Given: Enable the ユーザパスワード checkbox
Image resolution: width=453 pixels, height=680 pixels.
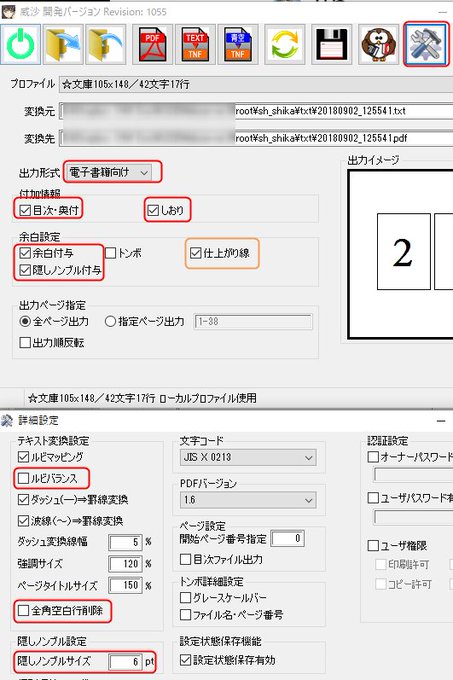Looking at the screenshot, I should coord(373,498).
